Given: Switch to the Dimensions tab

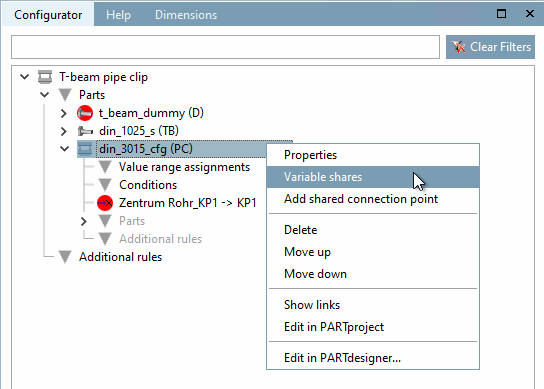Looking at the screenshot, I should point(186,15).
